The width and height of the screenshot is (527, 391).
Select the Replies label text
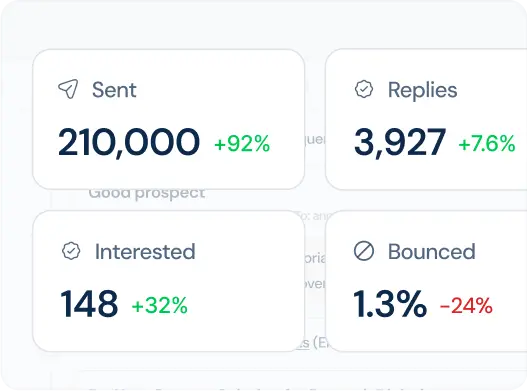point(422,90)
